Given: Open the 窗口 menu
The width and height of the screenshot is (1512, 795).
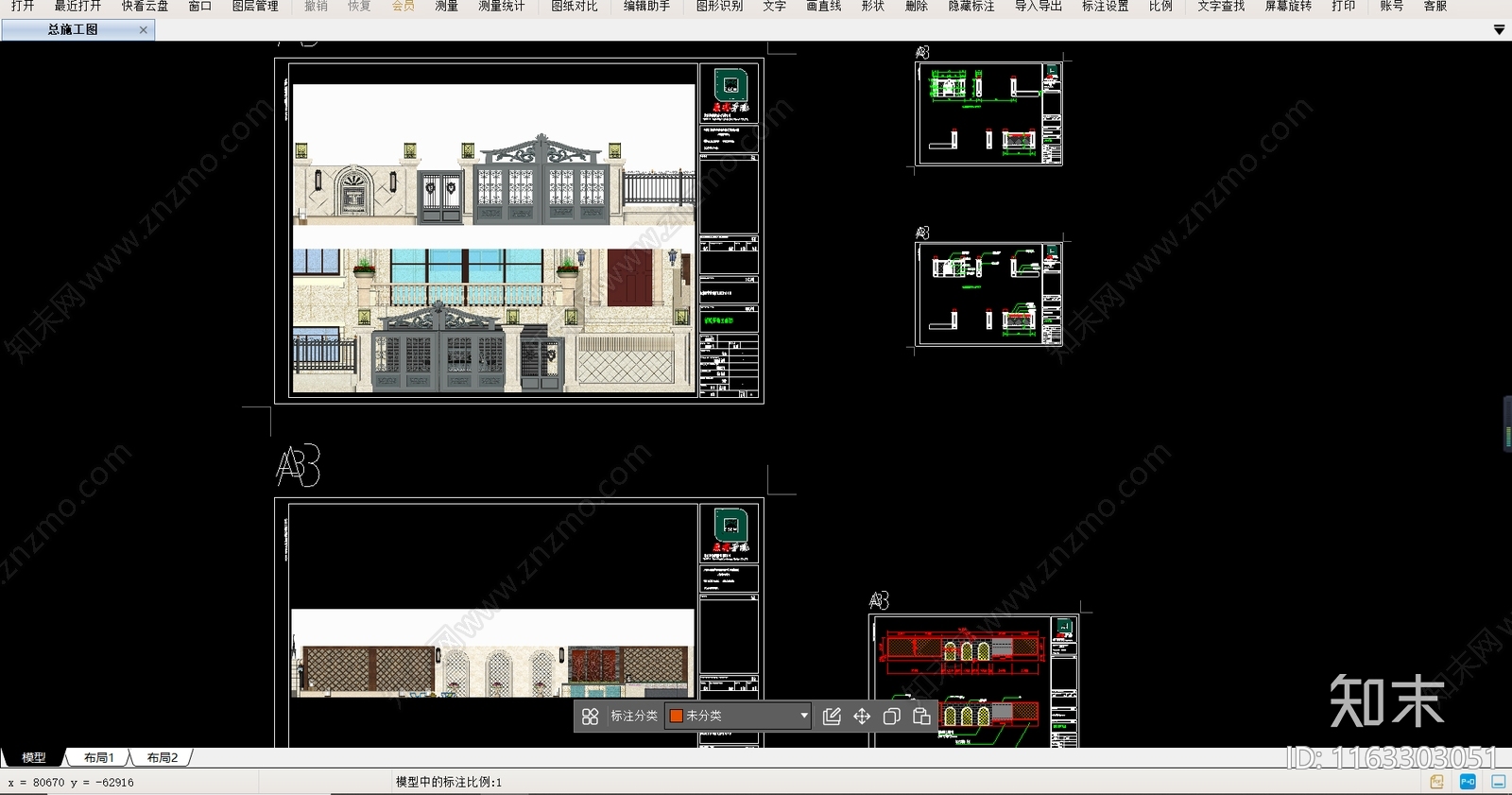Looking at the screenshot, I should tap(199, 7).
